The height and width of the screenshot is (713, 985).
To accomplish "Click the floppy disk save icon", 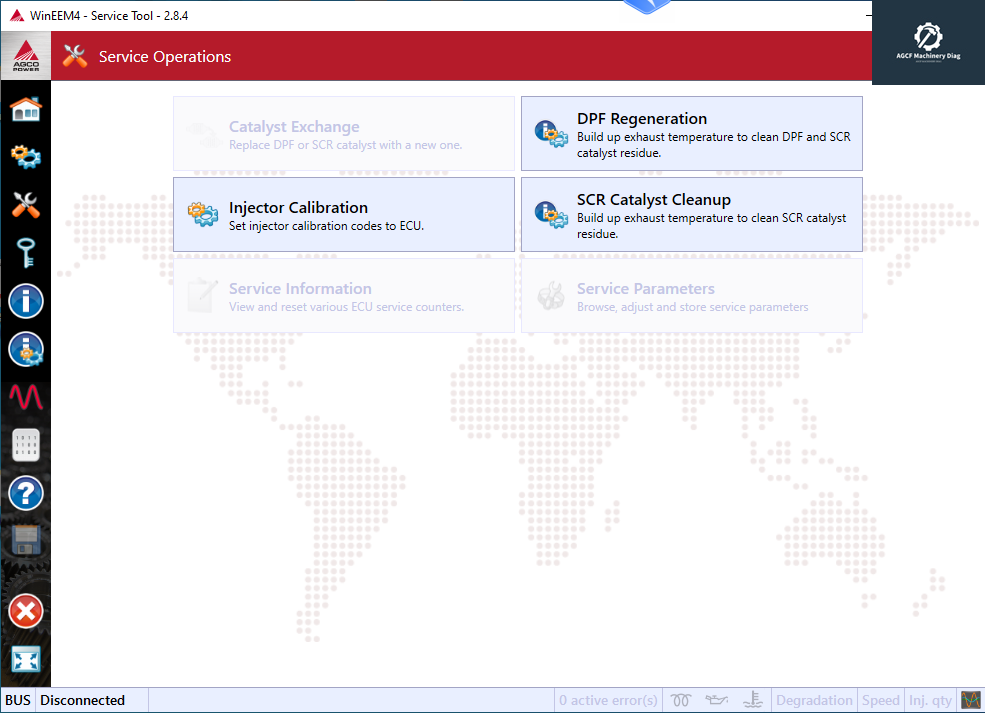I will pos(26,541).
